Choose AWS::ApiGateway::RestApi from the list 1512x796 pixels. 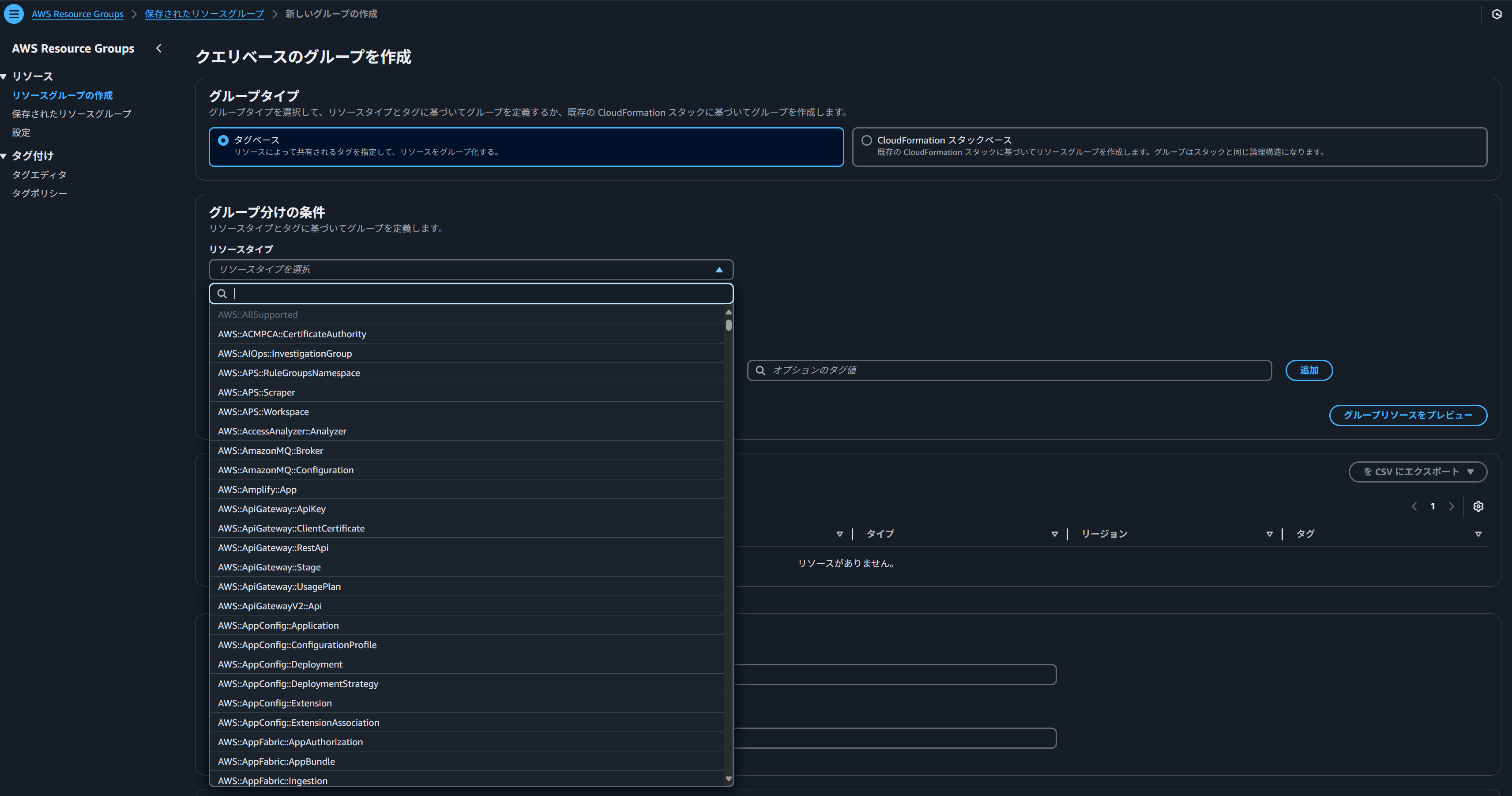pos(273,548)
